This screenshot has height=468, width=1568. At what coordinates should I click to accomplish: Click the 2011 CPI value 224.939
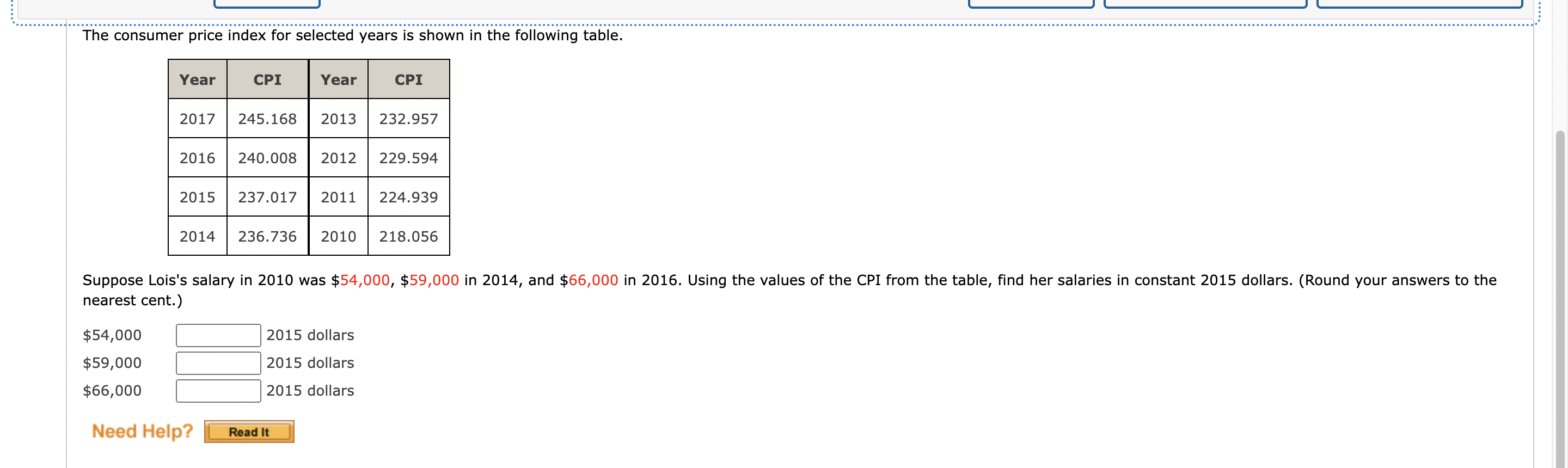(x=408, y=197)
